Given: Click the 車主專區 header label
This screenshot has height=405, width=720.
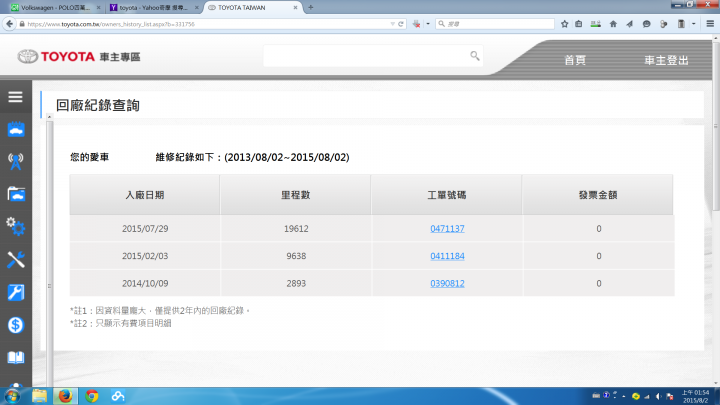Looking at the screenshot, I should tap(120, 57).
